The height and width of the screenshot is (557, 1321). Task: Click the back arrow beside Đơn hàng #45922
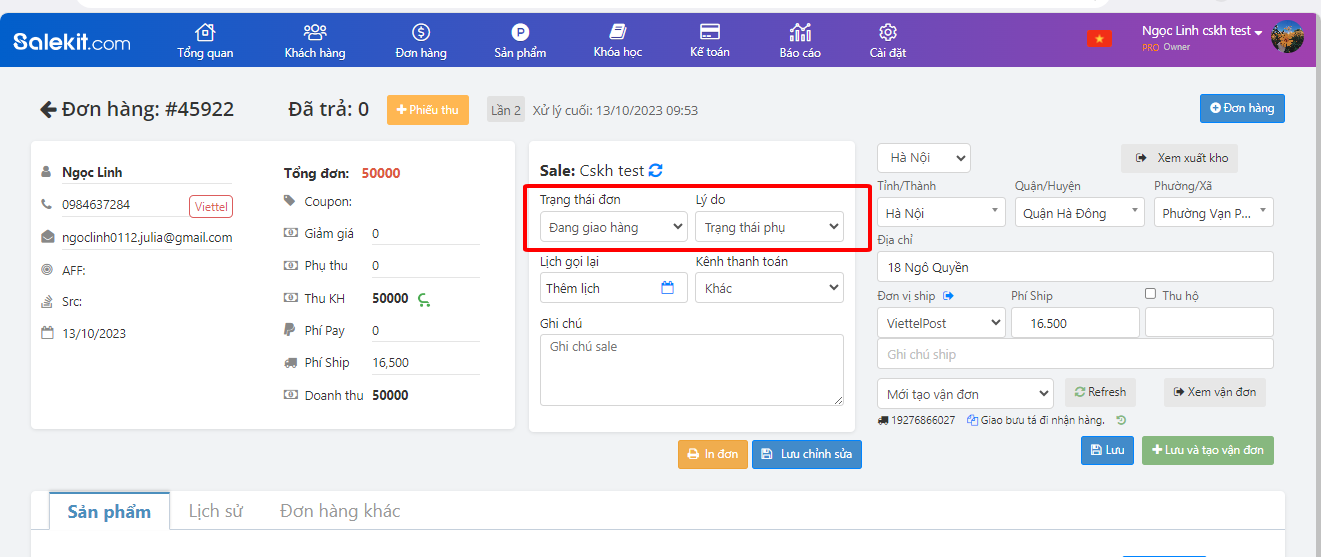[x=47, y=110]
